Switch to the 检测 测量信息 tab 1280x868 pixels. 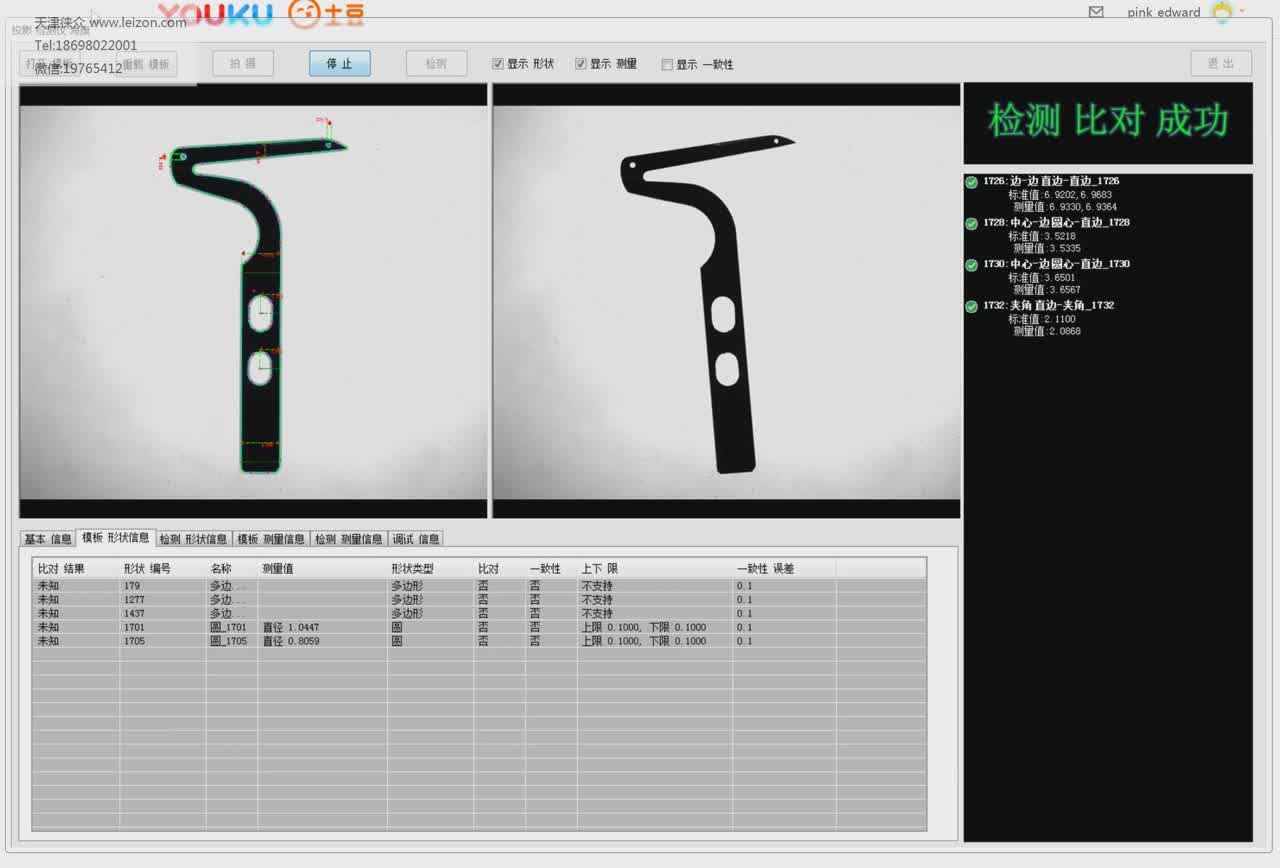point(349,539)
